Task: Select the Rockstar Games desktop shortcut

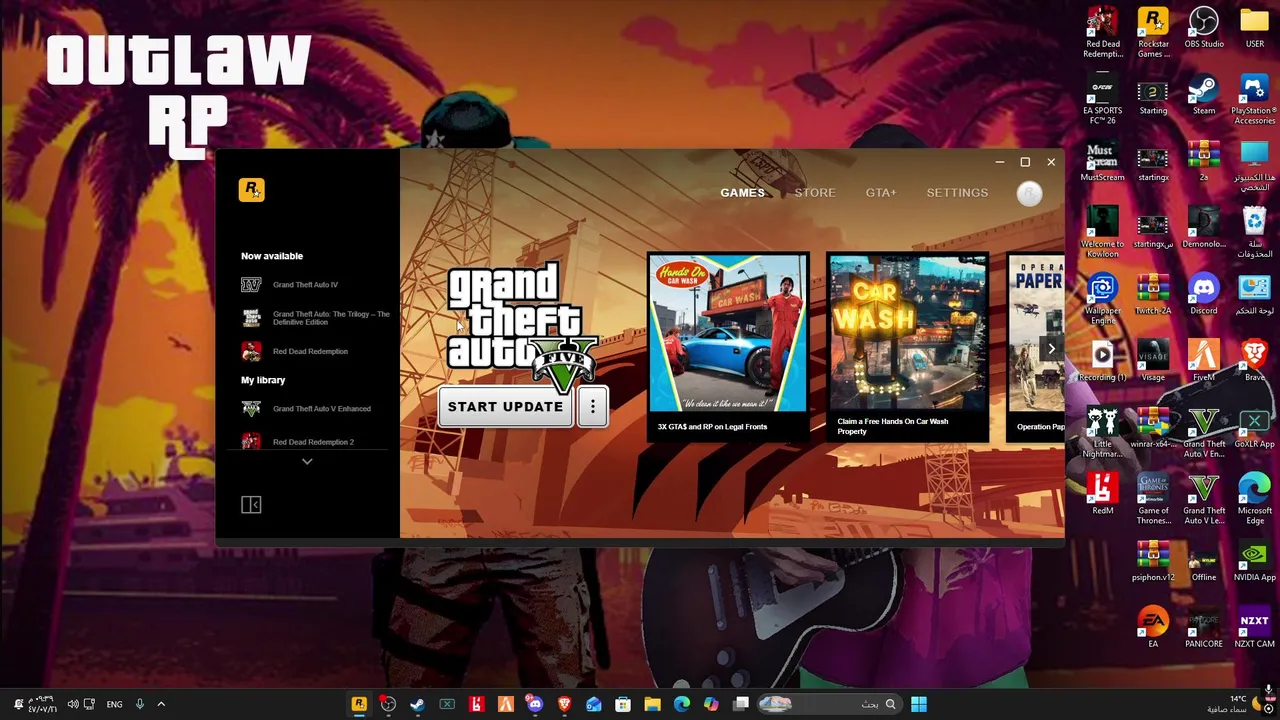Action: 1153,33
